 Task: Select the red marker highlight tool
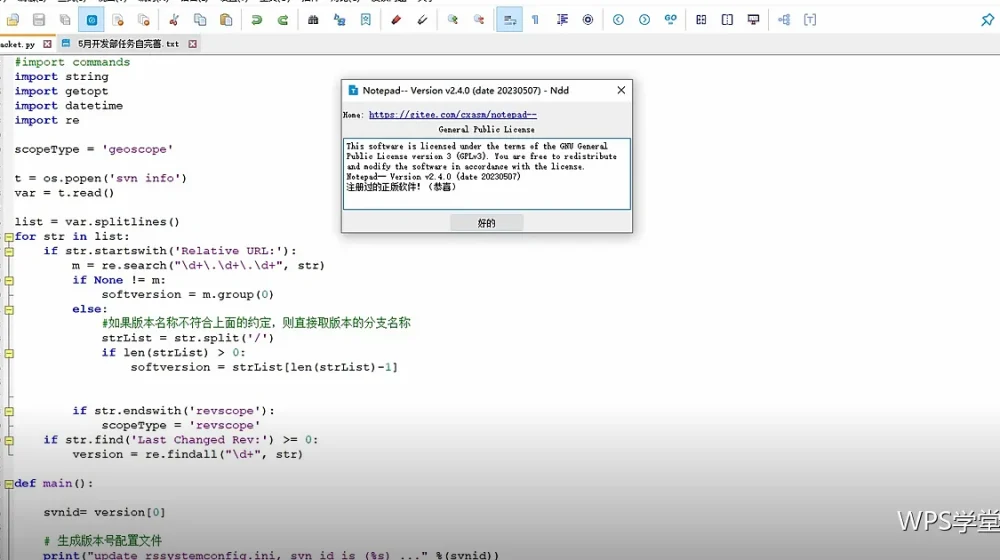click(395, 20)
